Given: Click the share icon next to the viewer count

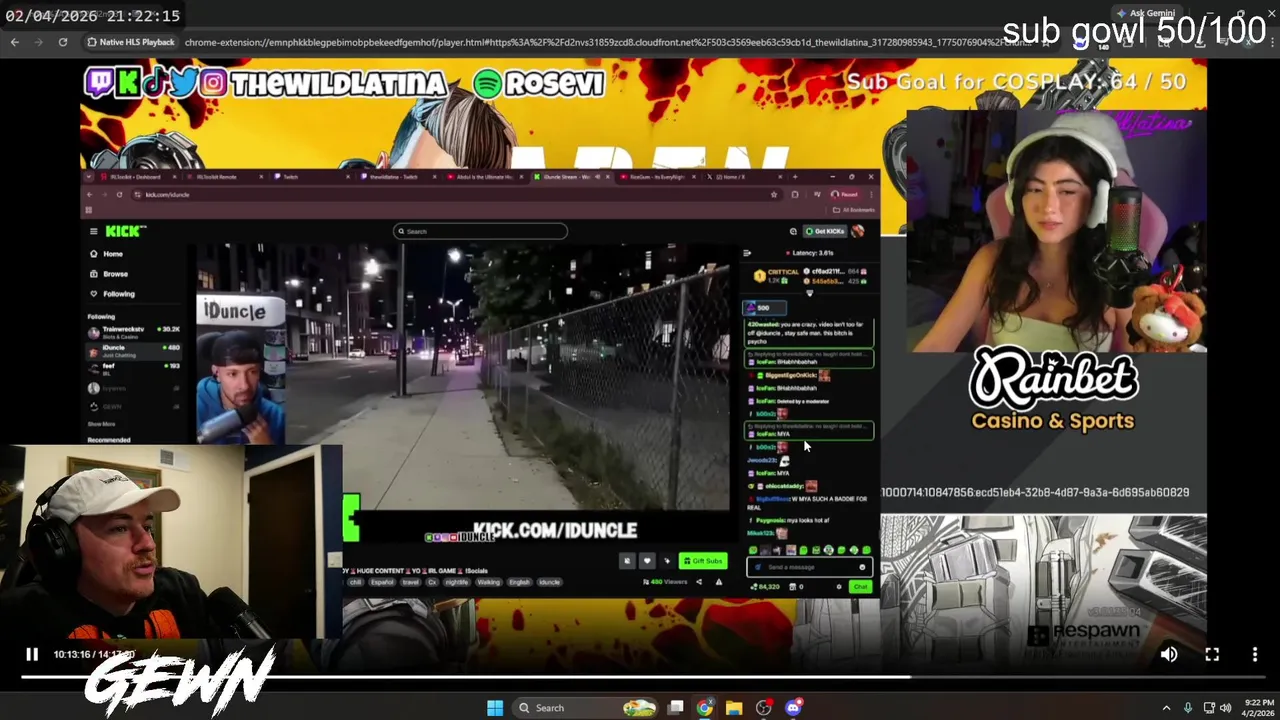Looking at the screenshot, I should pyautogui.click(x=699, y=582).
